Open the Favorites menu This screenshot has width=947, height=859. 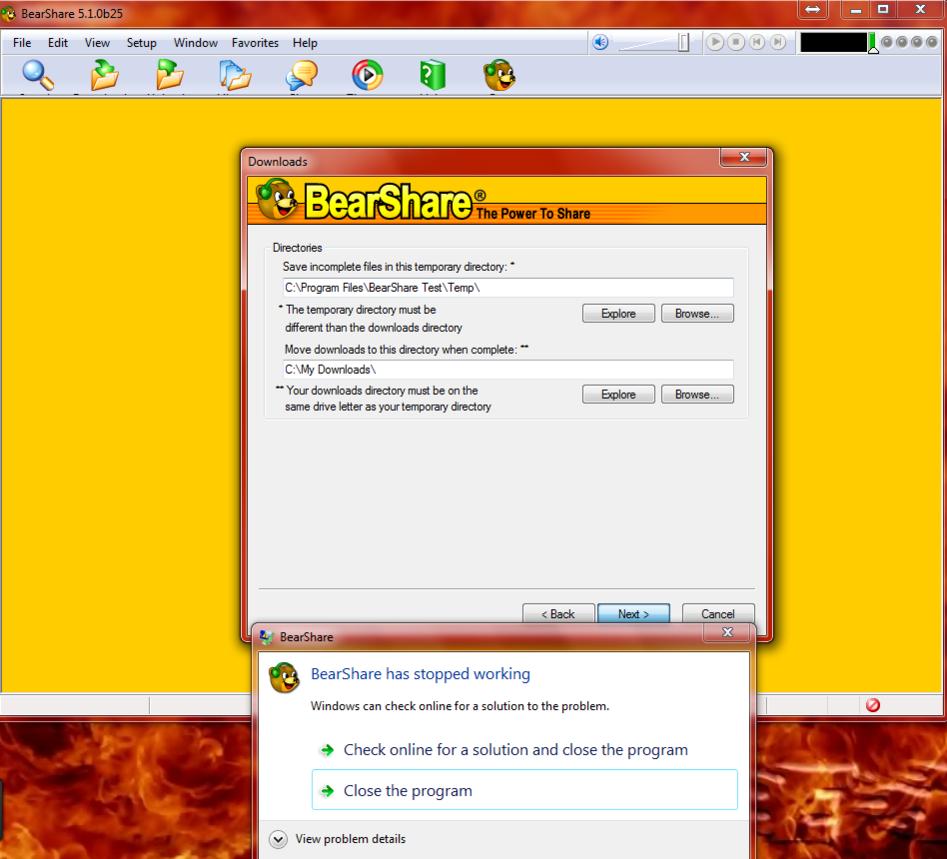click(x=255, y=43)
